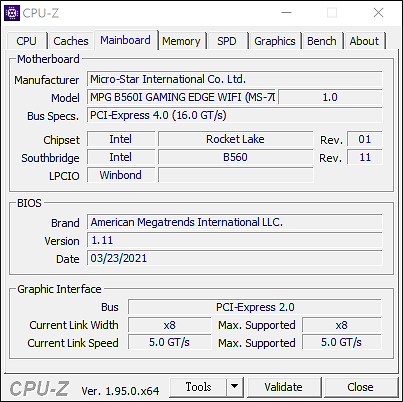
Task: Click the B560 southbridge field
Action: point(235,157)
